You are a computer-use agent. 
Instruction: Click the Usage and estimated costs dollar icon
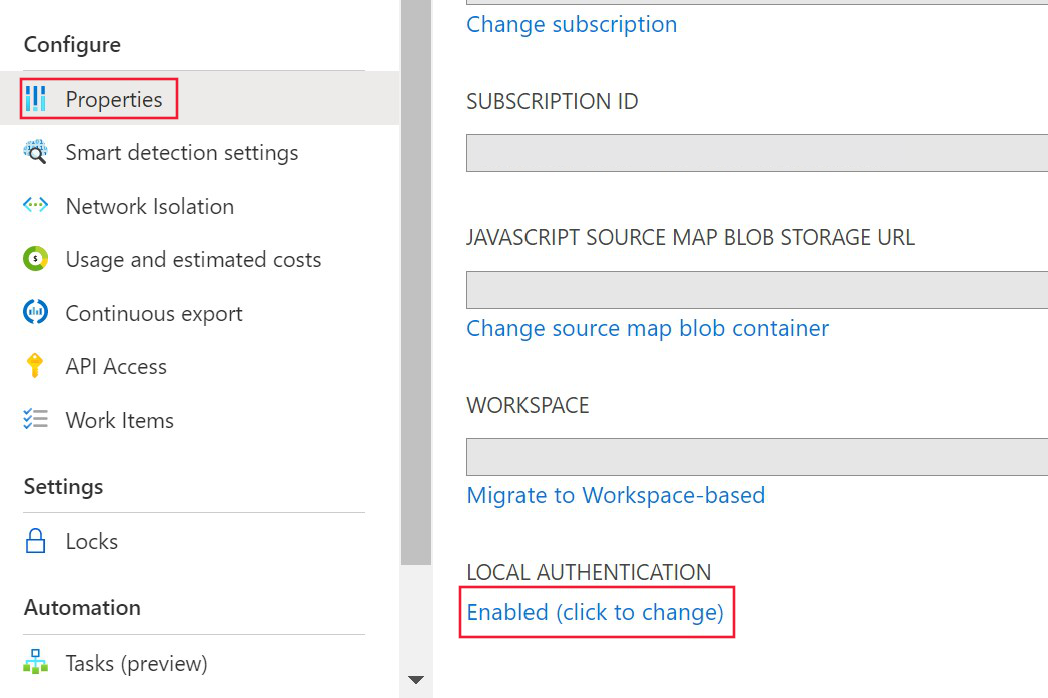pyautogui.click(x=36, y=259)
